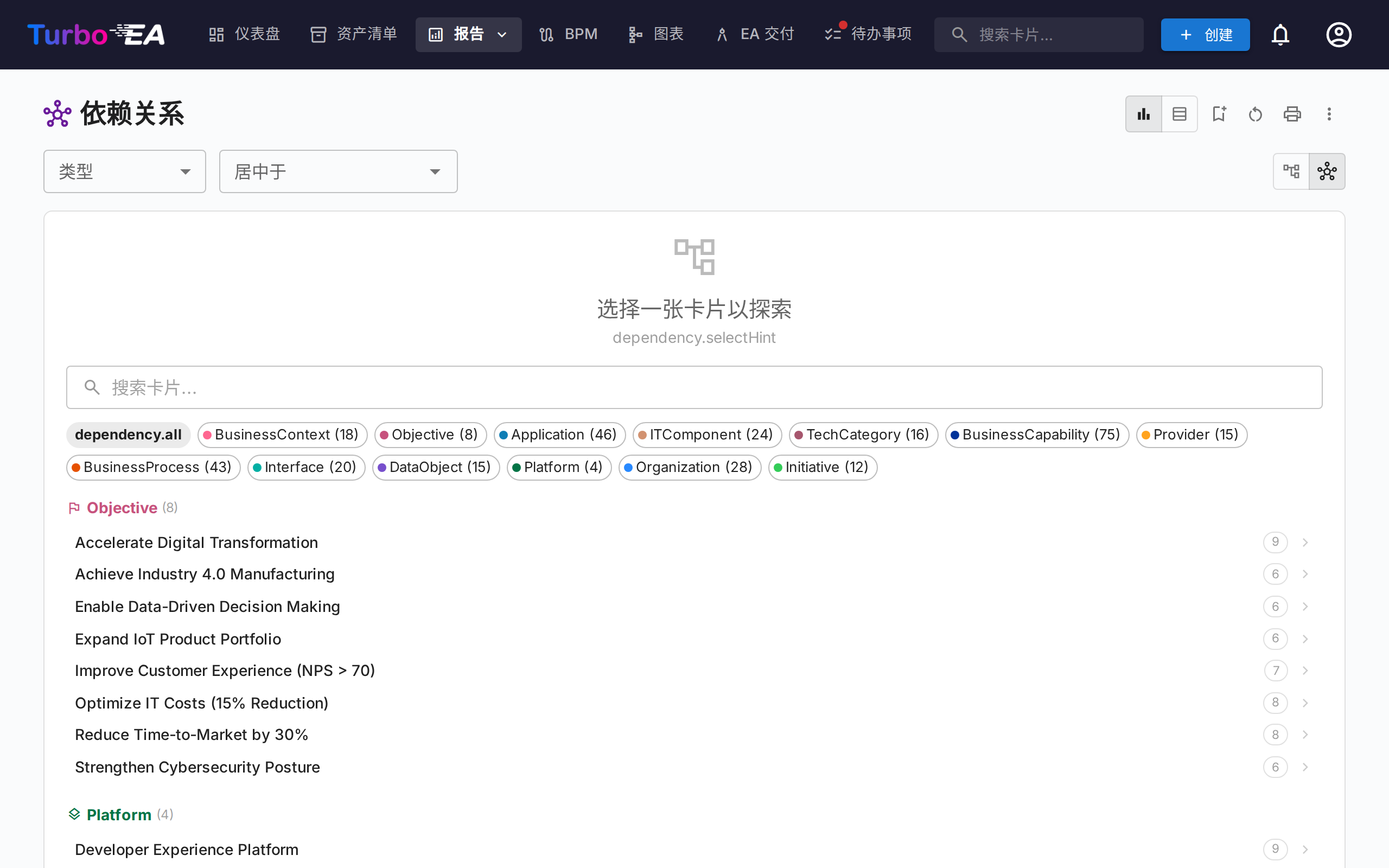Open the EA 交付 section
Viewport: 1389px width, 868px height.
[754, 34]
